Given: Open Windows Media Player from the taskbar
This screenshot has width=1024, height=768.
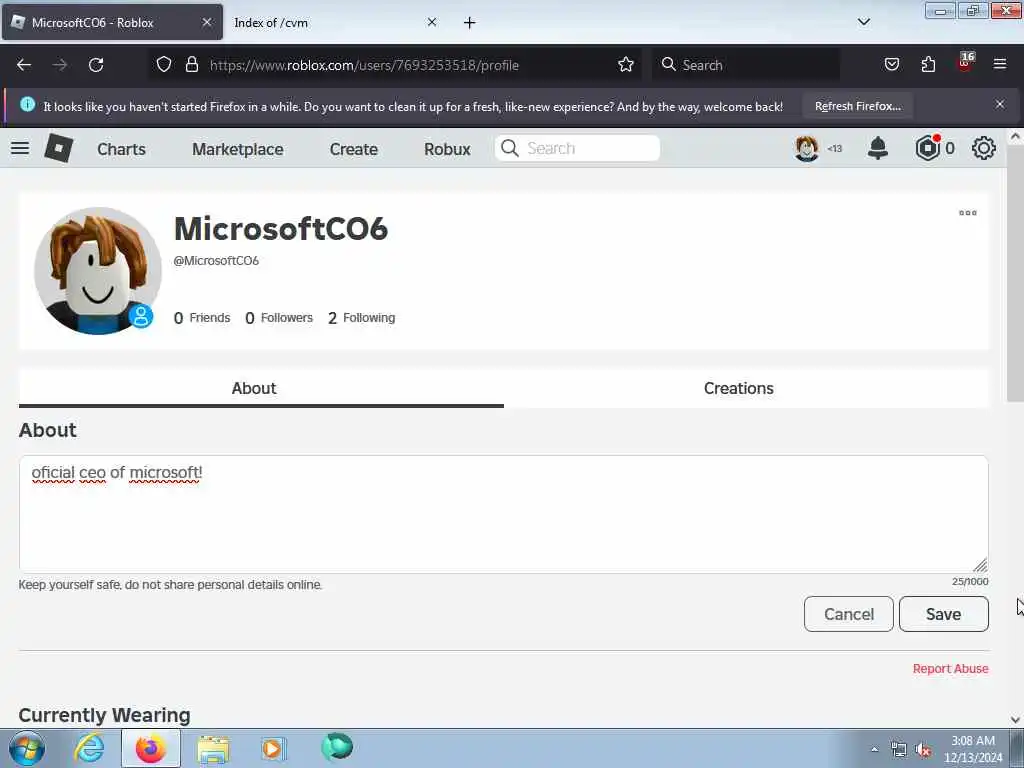Looking at the screenshot, I should tap(274, 749).
